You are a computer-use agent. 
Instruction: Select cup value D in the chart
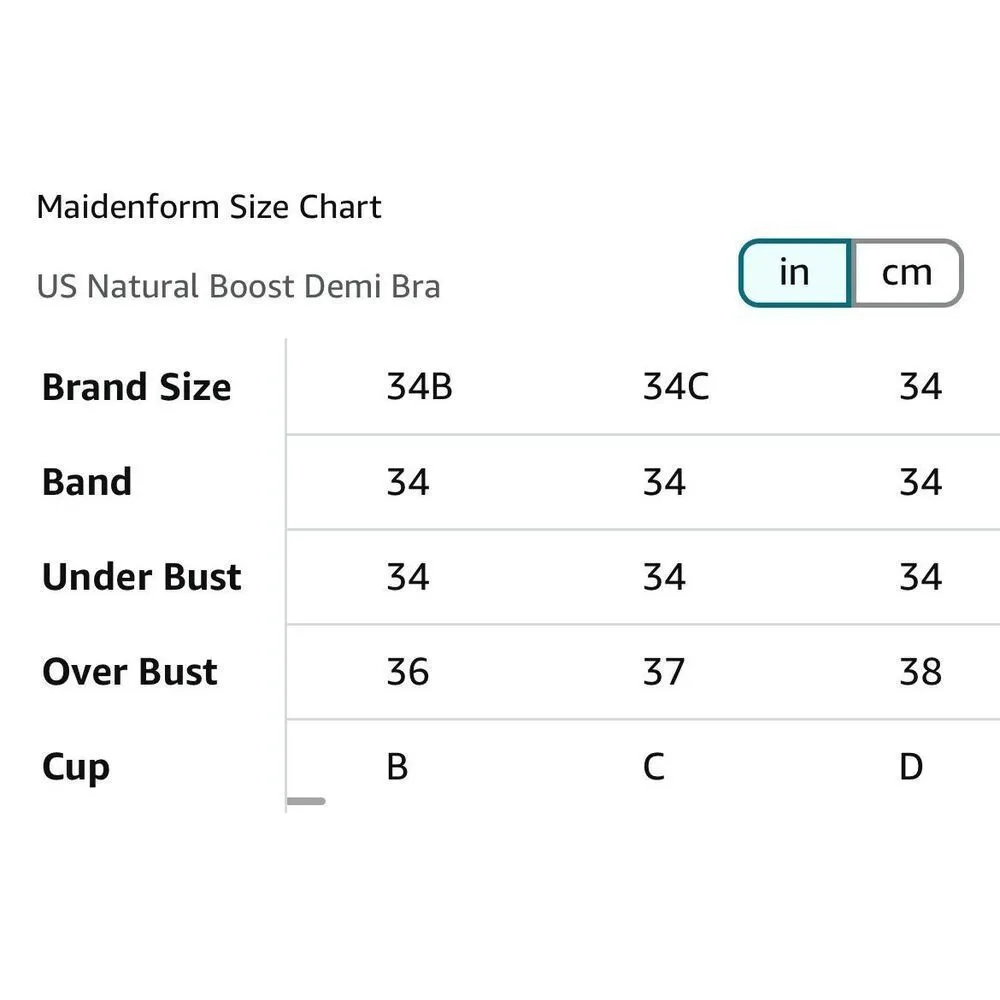click(910, 767)
